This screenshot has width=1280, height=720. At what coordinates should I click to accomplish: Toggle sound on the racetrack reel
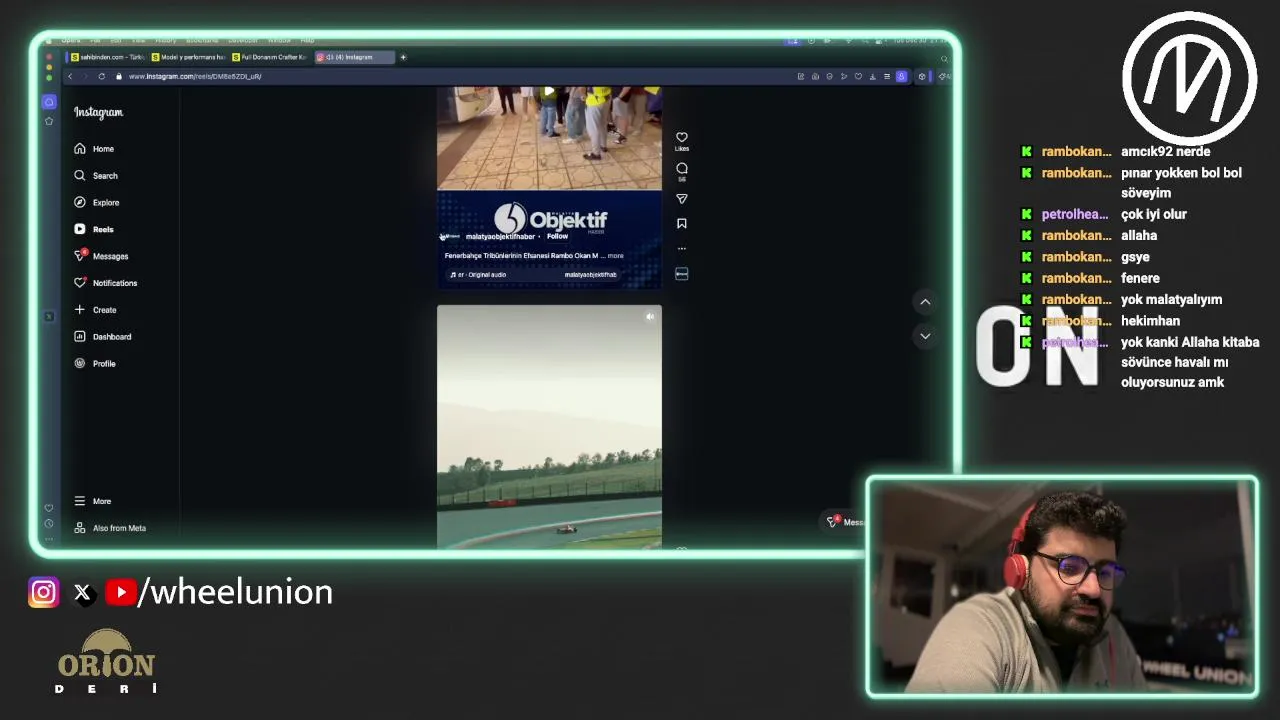point(650,317)
